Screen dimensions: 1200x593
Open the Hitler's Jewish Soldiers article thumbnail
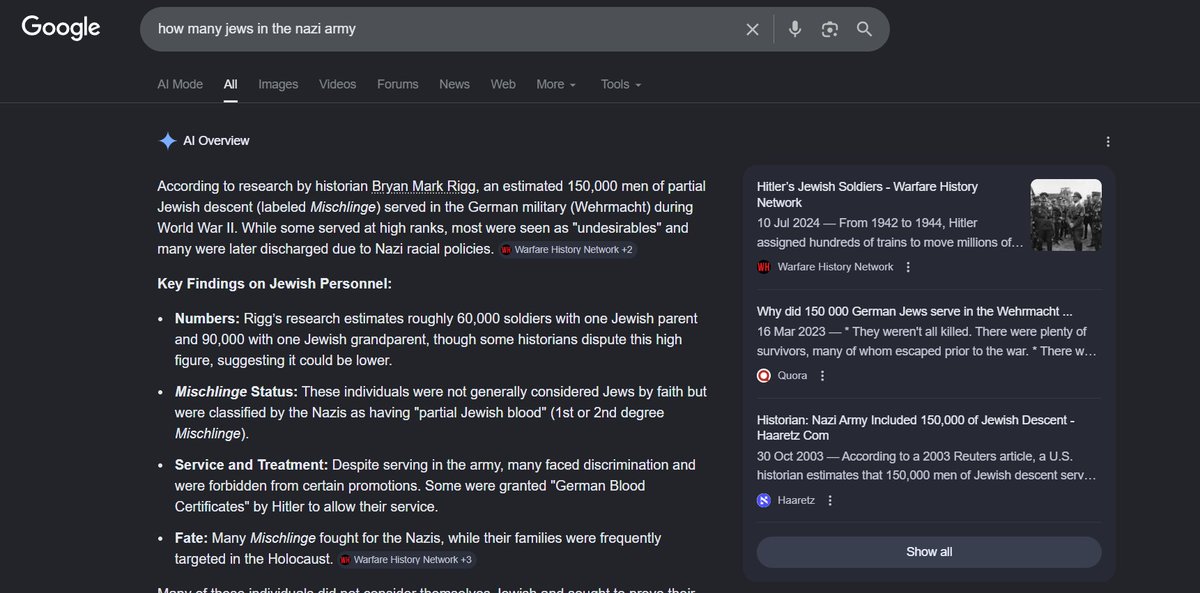pos(1066,214)
